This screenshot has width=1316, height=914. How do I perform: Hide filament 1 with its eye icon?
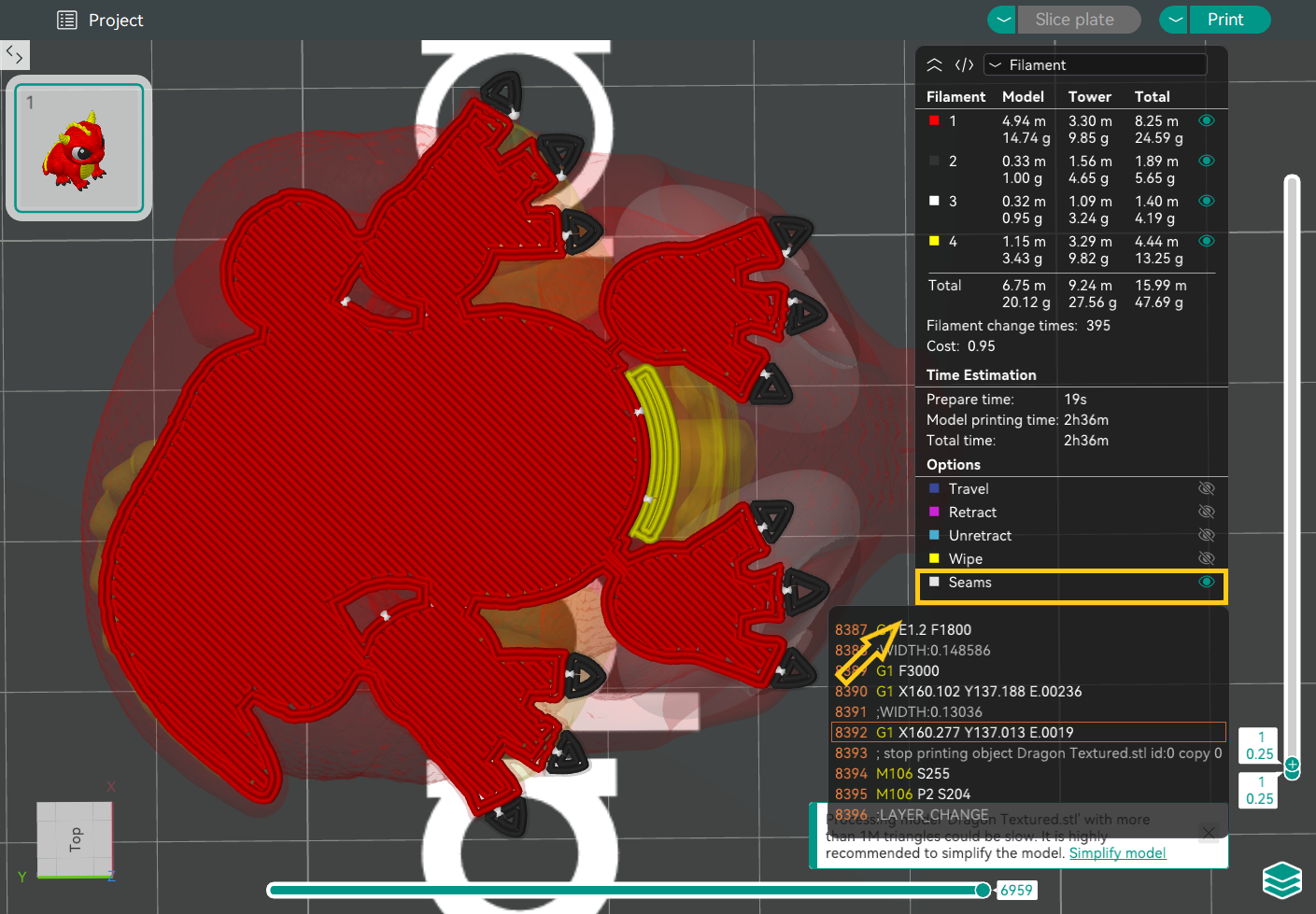pos(1207,120)
